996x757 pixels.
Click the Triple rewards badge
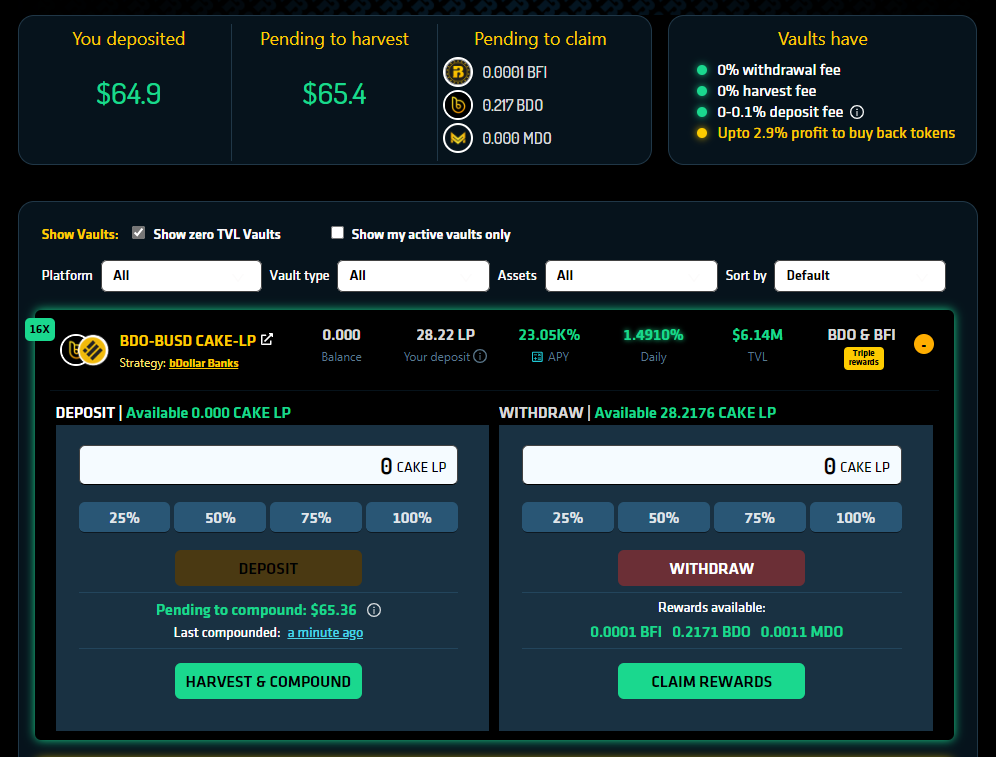tap(864, 358)
